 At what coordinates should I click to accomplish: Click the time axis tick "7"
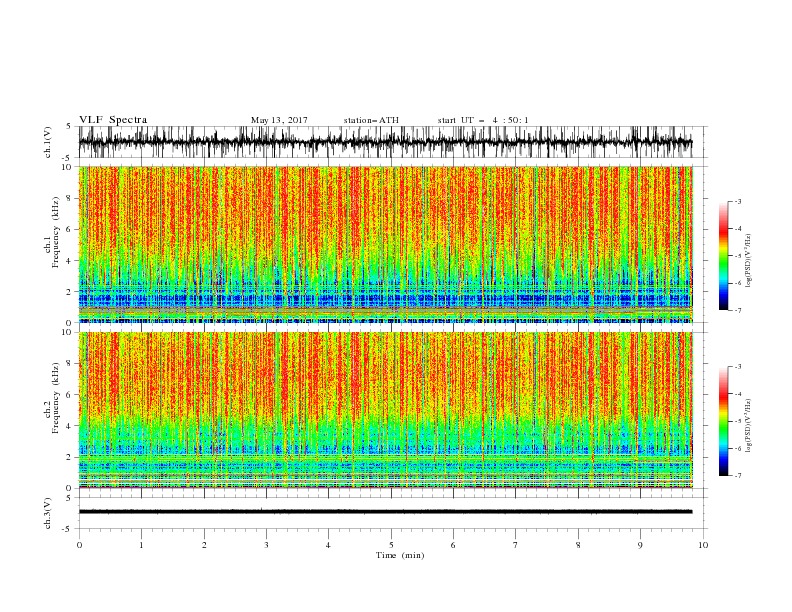[516, 545]
